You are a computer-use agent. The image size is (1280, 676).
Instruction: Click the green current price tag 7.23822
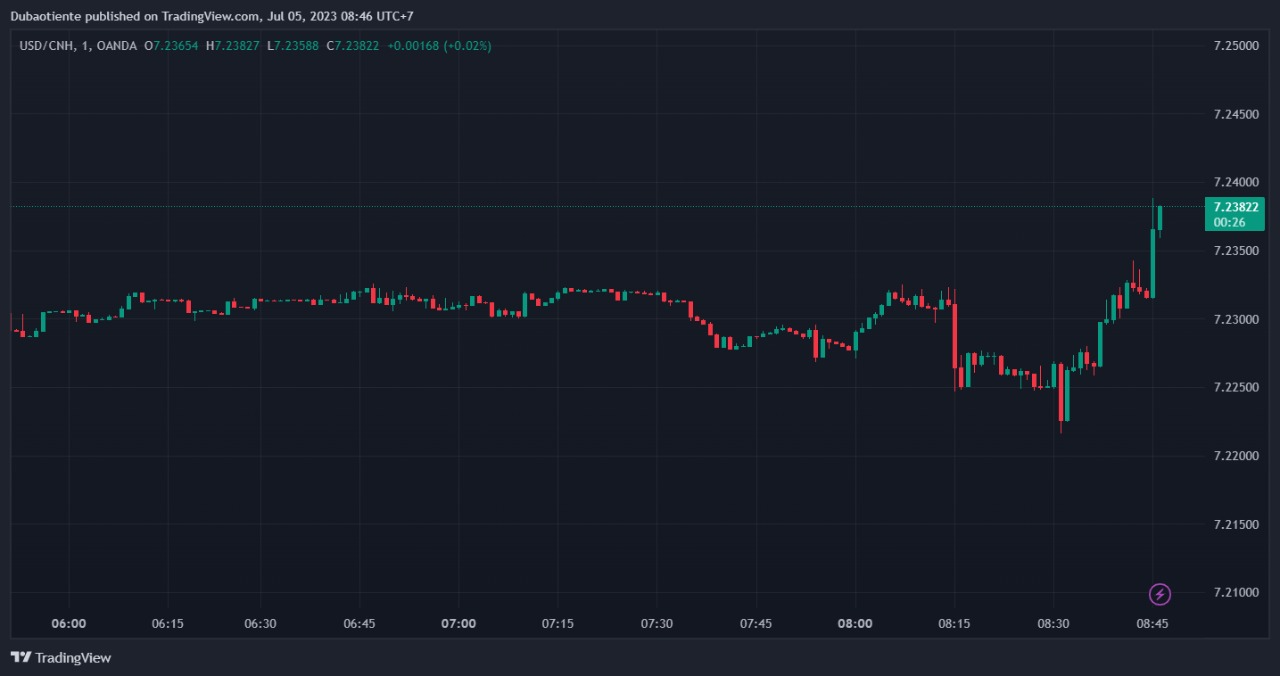(x=1235, y=207)
